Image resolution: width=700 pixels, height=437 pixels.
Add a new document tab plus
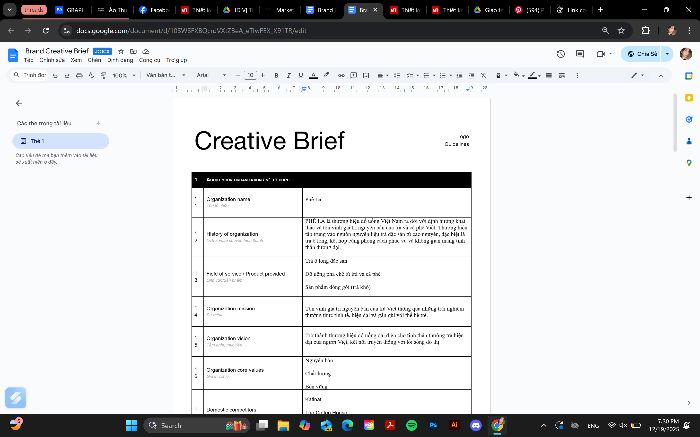98,123
